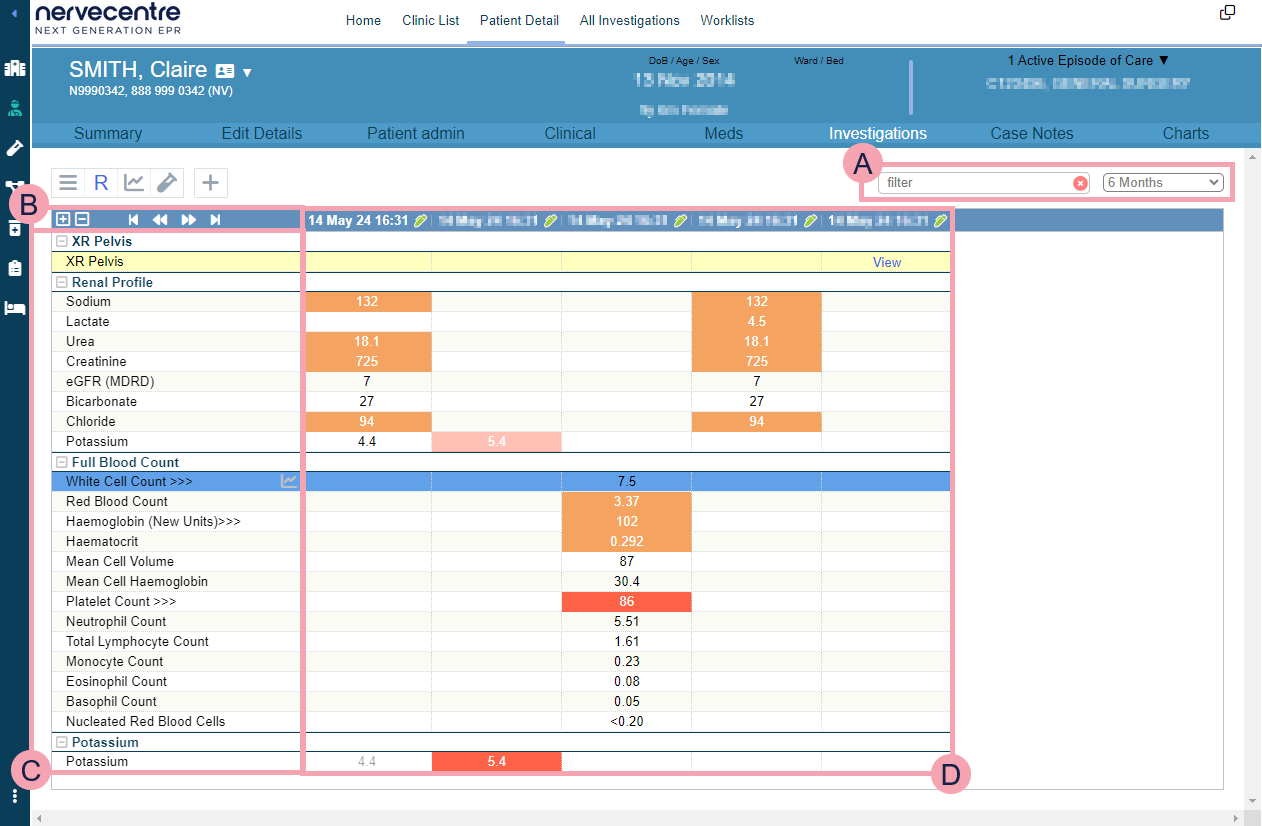This screenshot has width=1262, height=826.
Task: Collapse the Renal Profile group
Action: [x=61, y=282]
